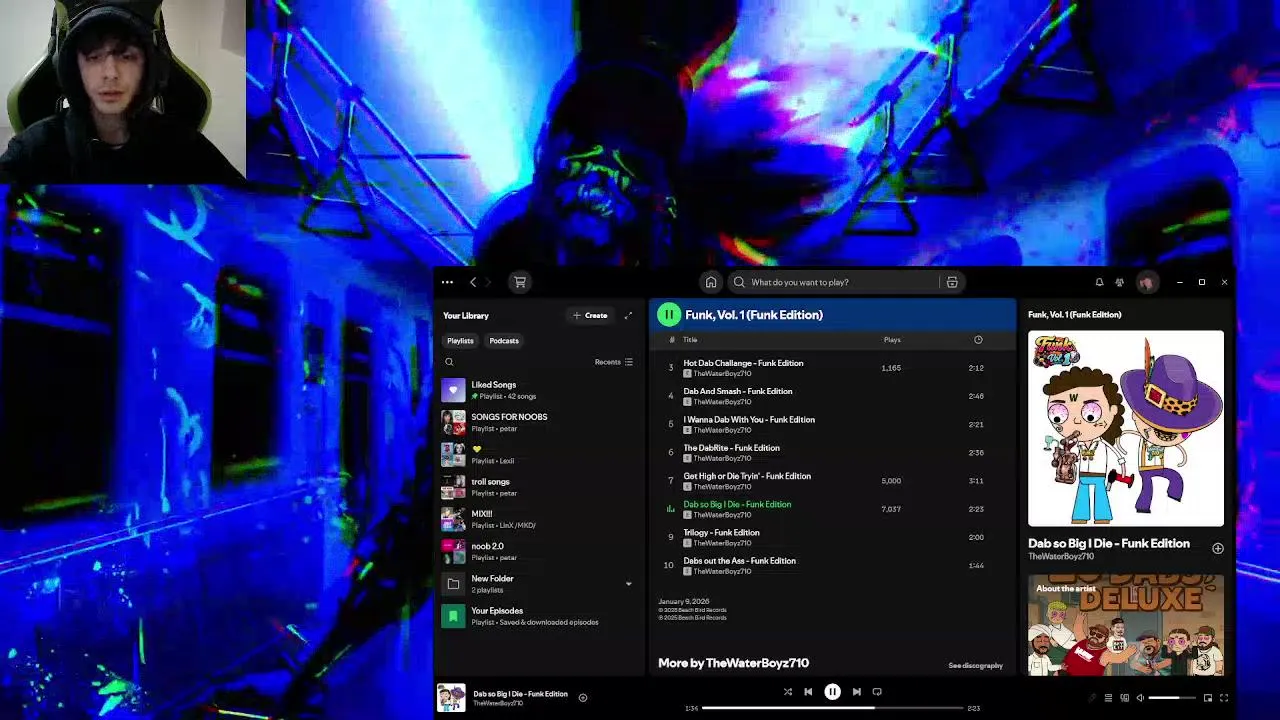Open the playback queue
The height and width of the screenshot is (720, 1280).
tap(1108, 698)
